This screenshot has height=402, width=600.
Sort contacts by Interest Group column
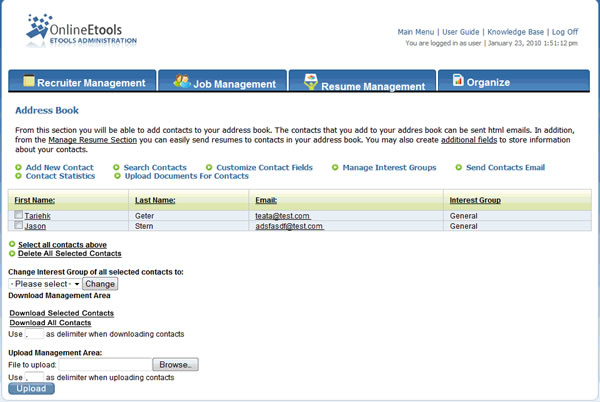(x=475, y=201)
